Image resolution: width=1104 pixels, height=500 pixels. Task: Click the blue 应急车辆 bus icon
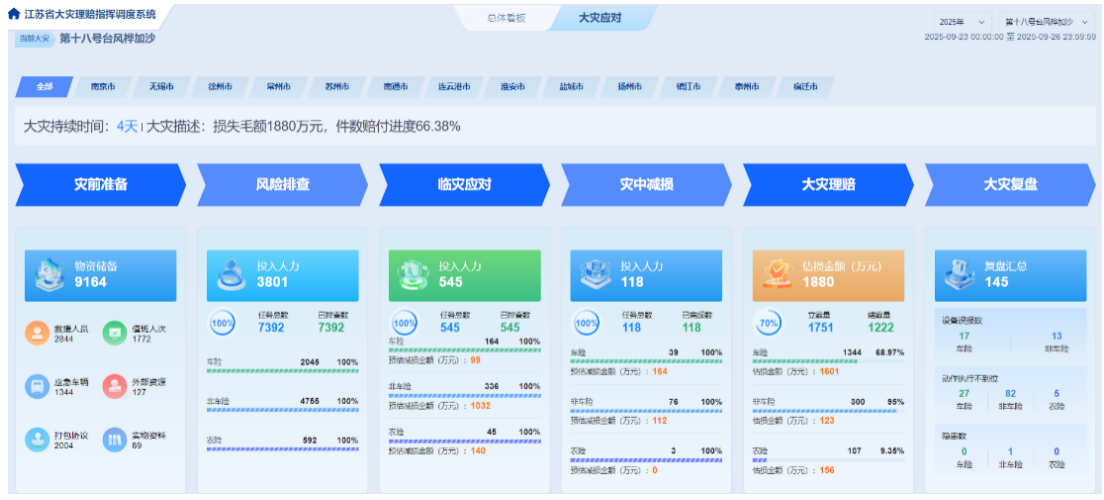pyautogui.click(x=36, y=386)
